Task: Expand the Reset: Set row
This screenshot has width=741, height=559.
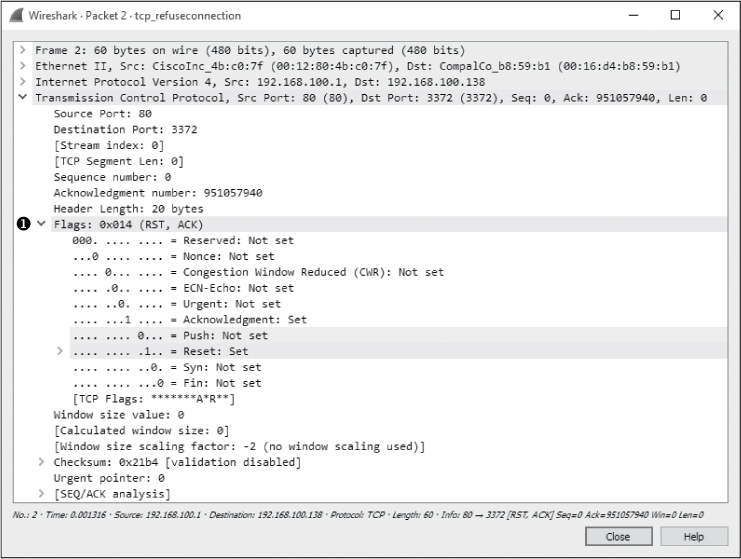Action: 60,351
